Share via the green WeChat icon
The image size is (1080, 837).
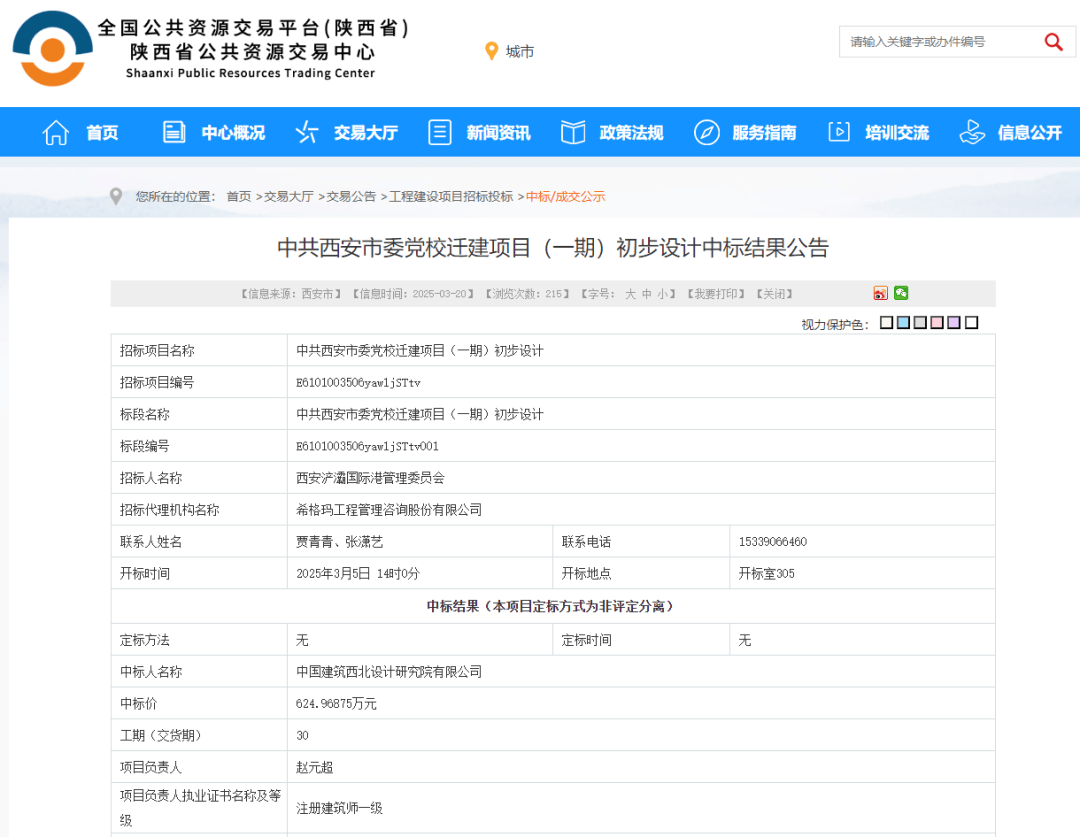click(901, 293)
